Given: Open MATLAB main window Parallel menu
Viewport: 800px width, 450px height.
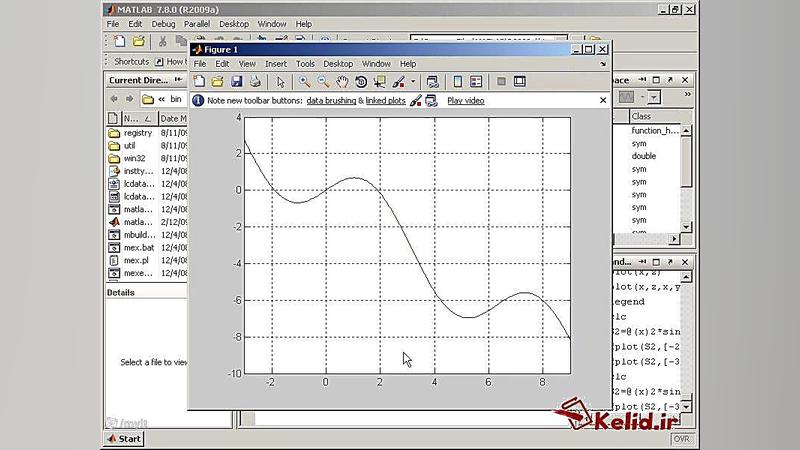Looking at the screenshot, I should point(197,24).
